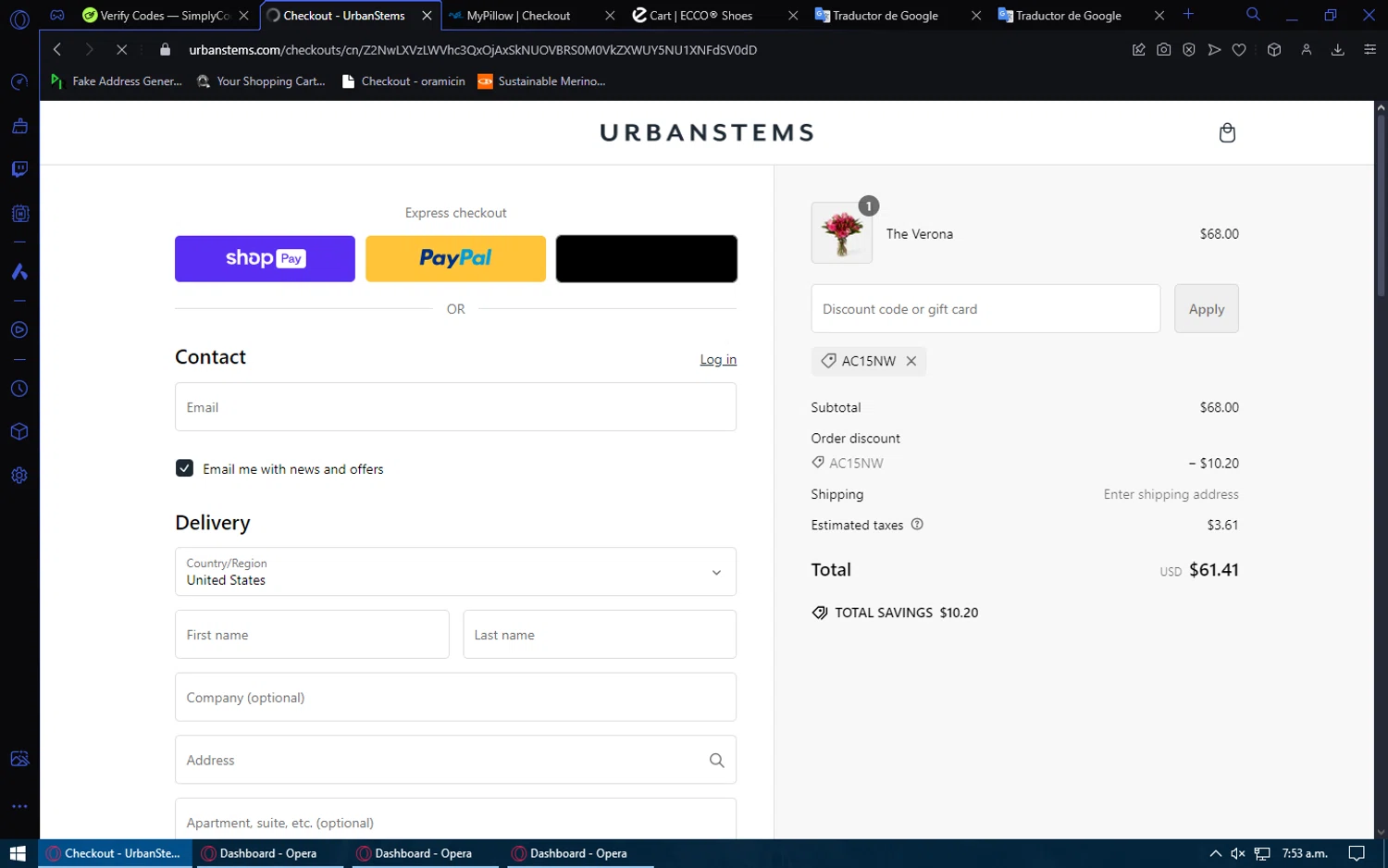Image resolution: width=1388 pixels, height=868 pixels.
Task: Click the estimated taxes help icon
Action: [x=917, y=525]
